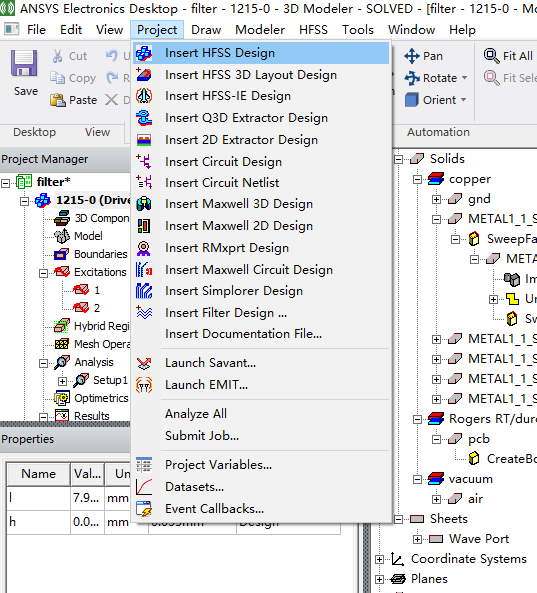
Task: Click the value cell for variable l
Action: coord(87,498)
